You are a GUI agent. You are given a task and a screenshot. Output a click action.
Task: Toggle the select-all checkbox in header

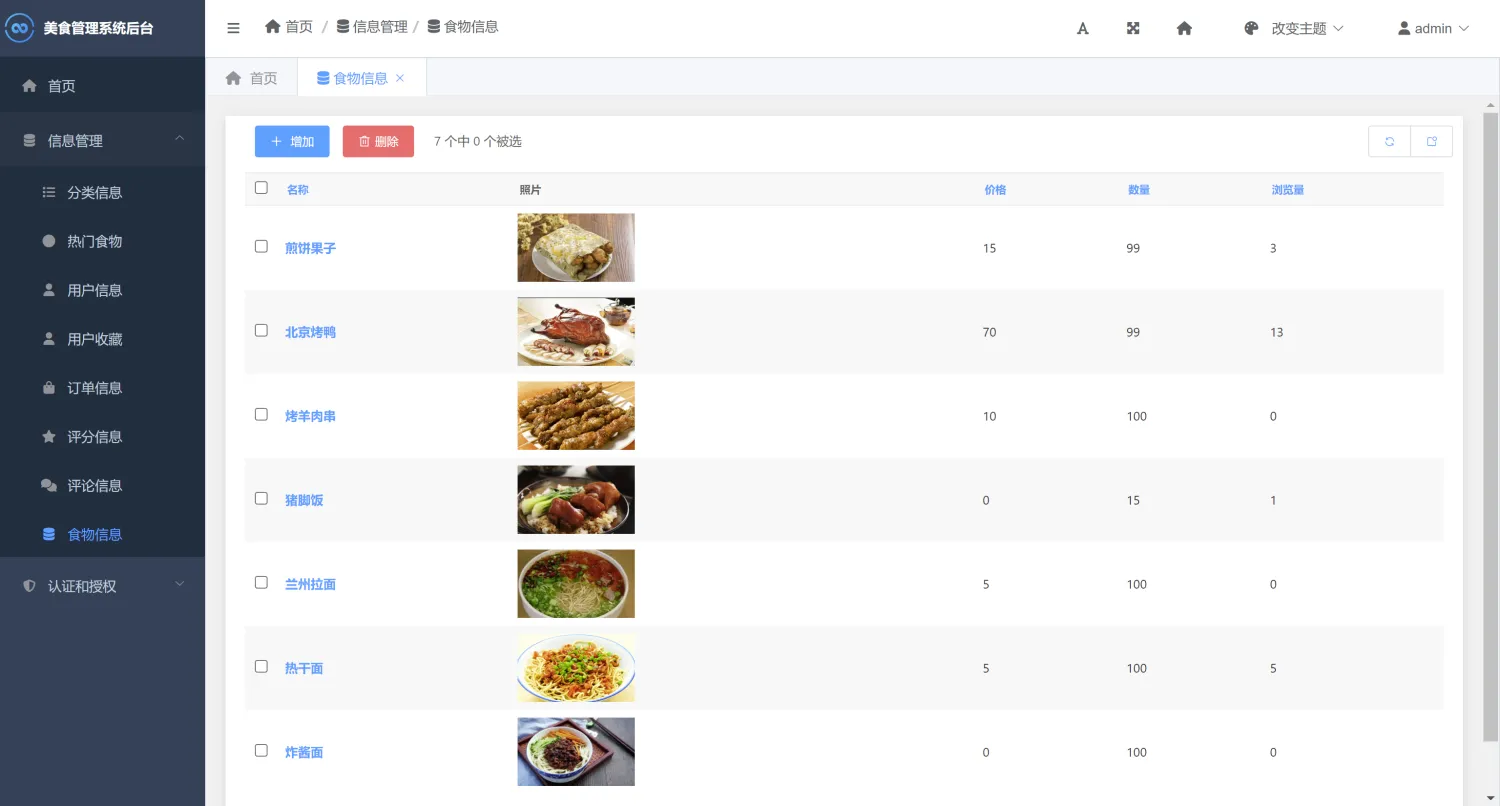(x=261, y=188)
